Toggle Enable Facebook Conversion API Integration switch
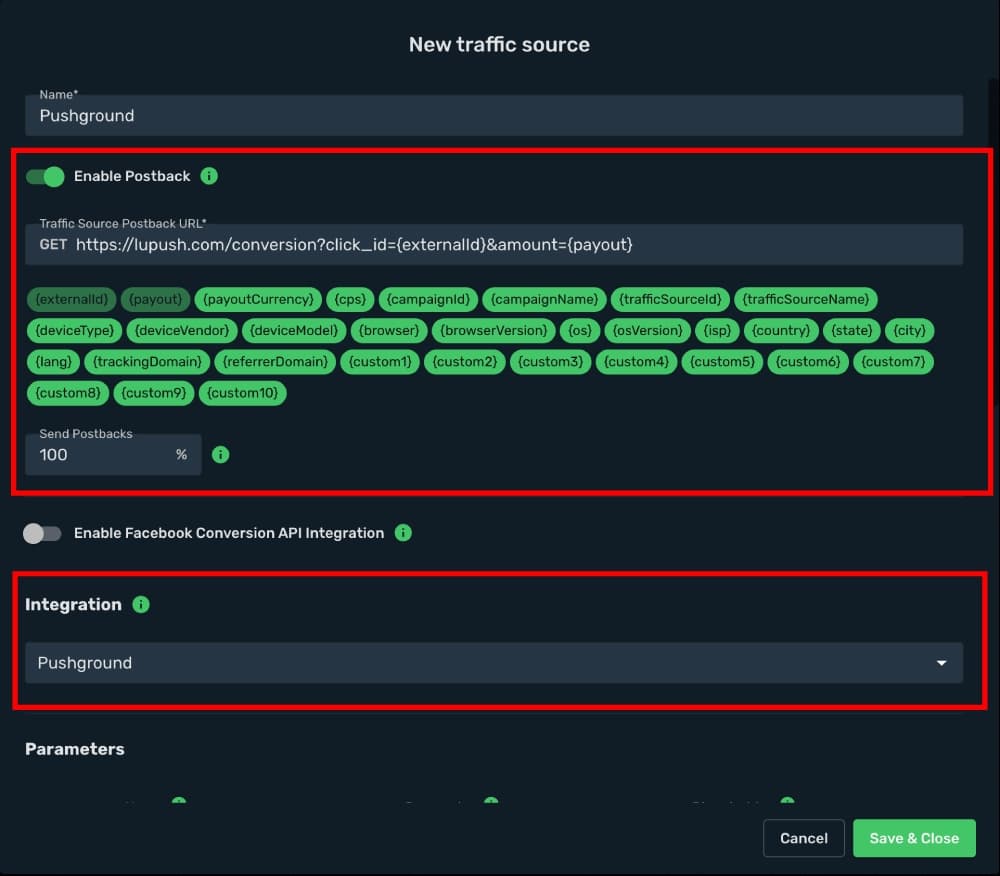This screenshot has width=1000, height=876. (x=43, y=533)
